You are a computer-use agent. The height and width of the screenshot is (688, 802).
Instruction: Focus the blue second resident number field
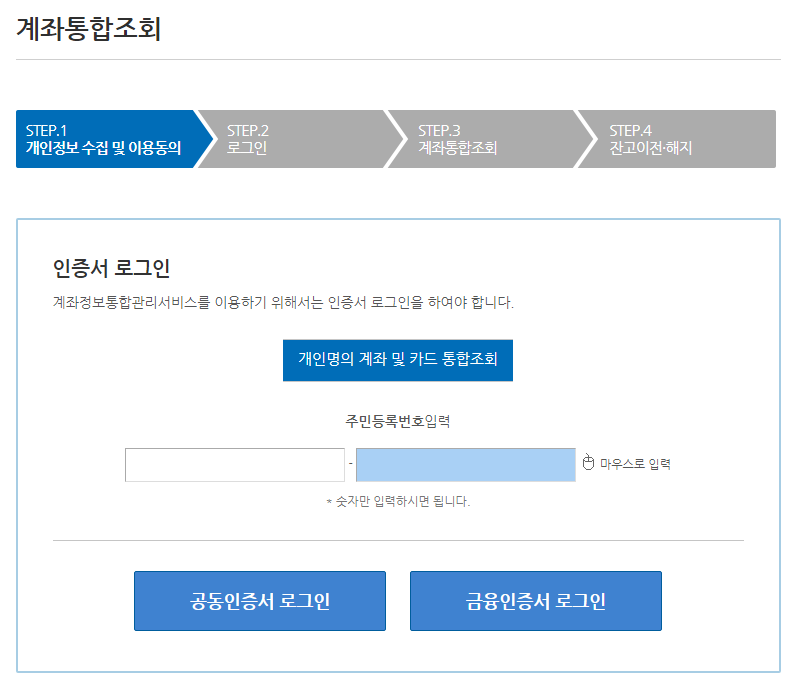pyautogui.click(x=465, y=465)
